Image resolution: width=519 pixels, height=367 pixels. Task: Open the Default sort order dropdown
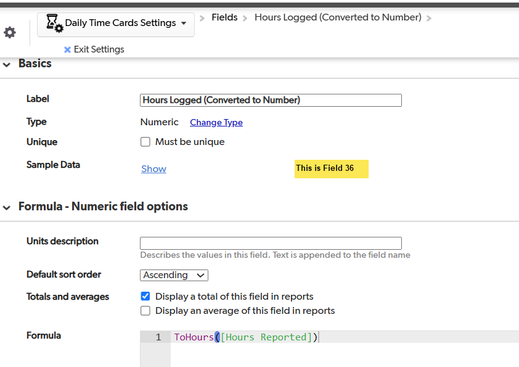pos(174,275)
